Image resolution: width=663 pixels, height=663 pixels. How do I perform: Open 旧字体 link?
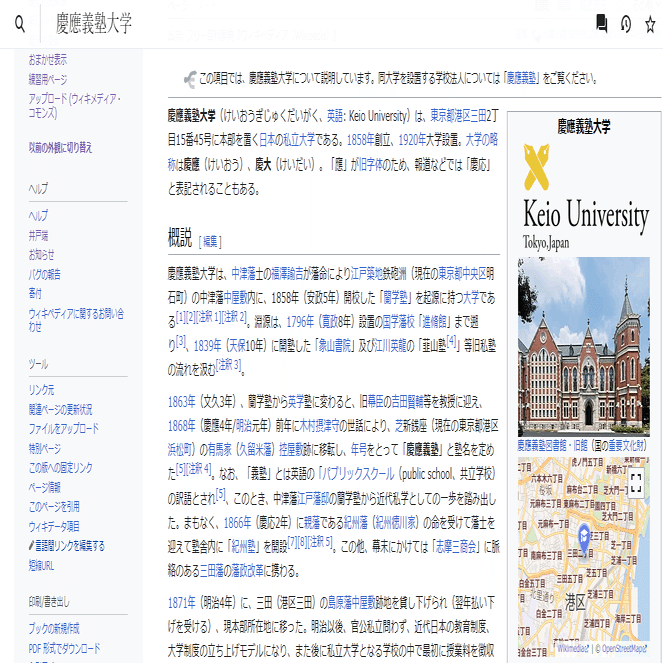pyautogui.click(x=370, y=164)
